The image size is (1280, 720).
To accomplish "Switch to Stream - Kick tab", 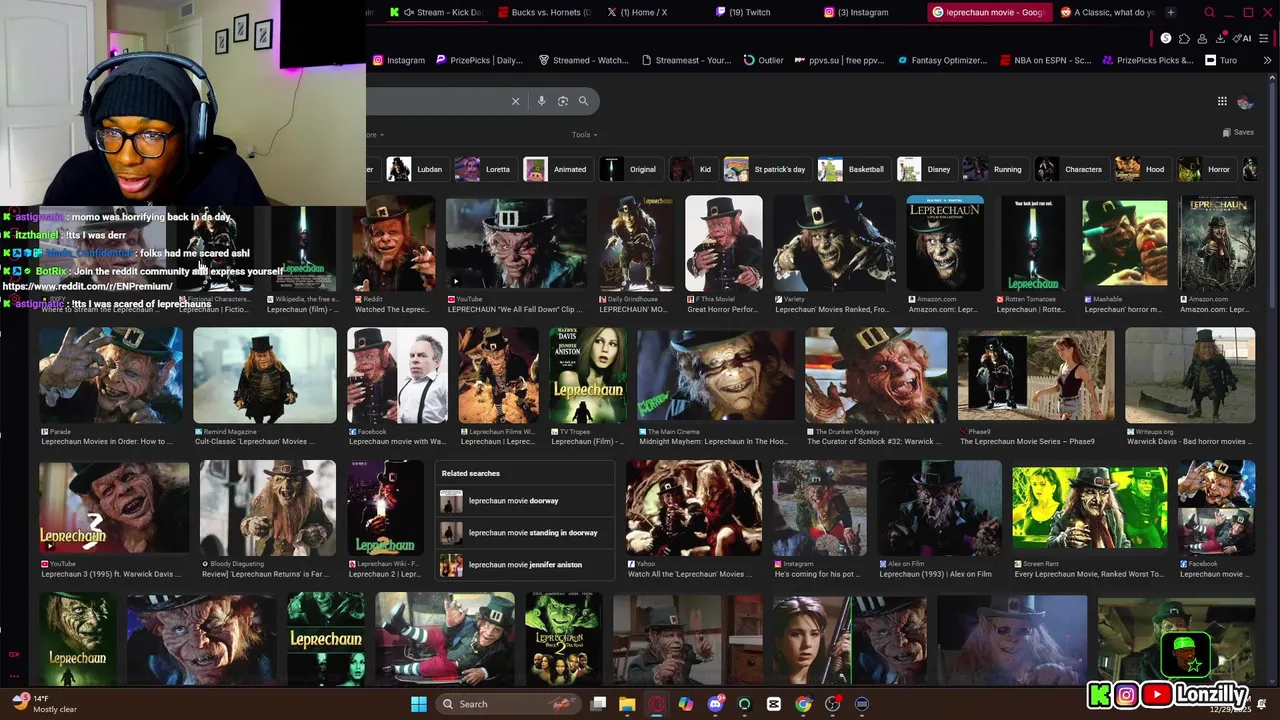I will point(436,12).
